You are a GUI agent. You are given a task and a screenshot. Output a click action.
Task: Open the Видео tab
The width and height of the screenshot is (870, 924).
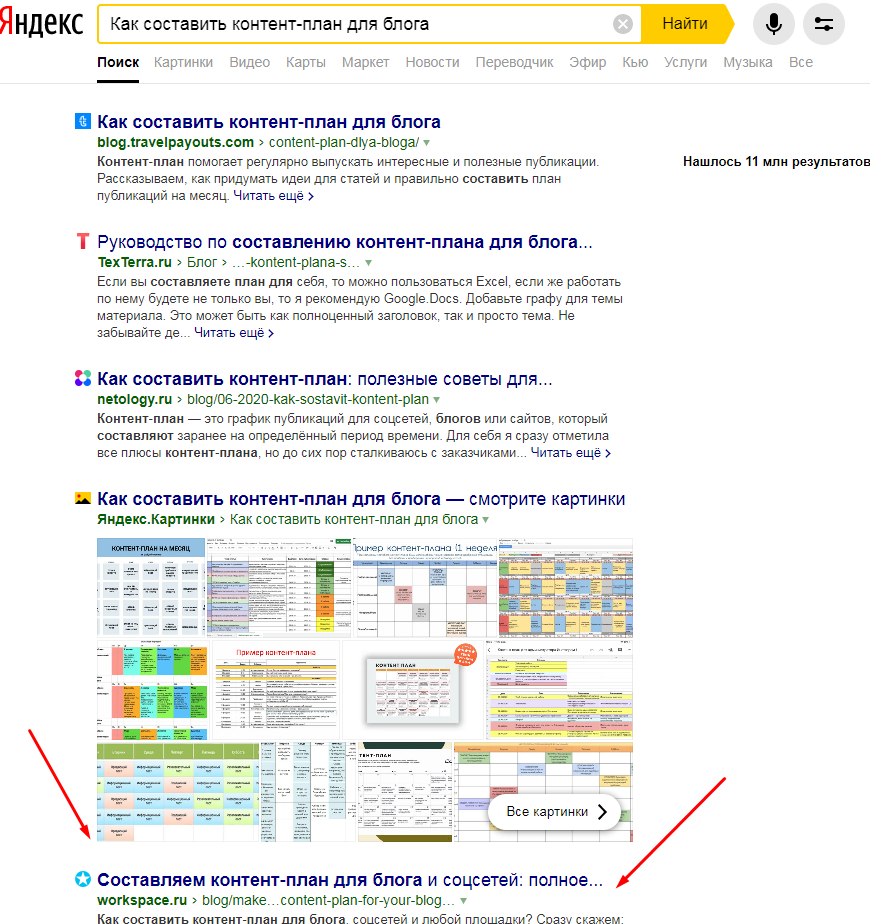[x=250, y=62]
